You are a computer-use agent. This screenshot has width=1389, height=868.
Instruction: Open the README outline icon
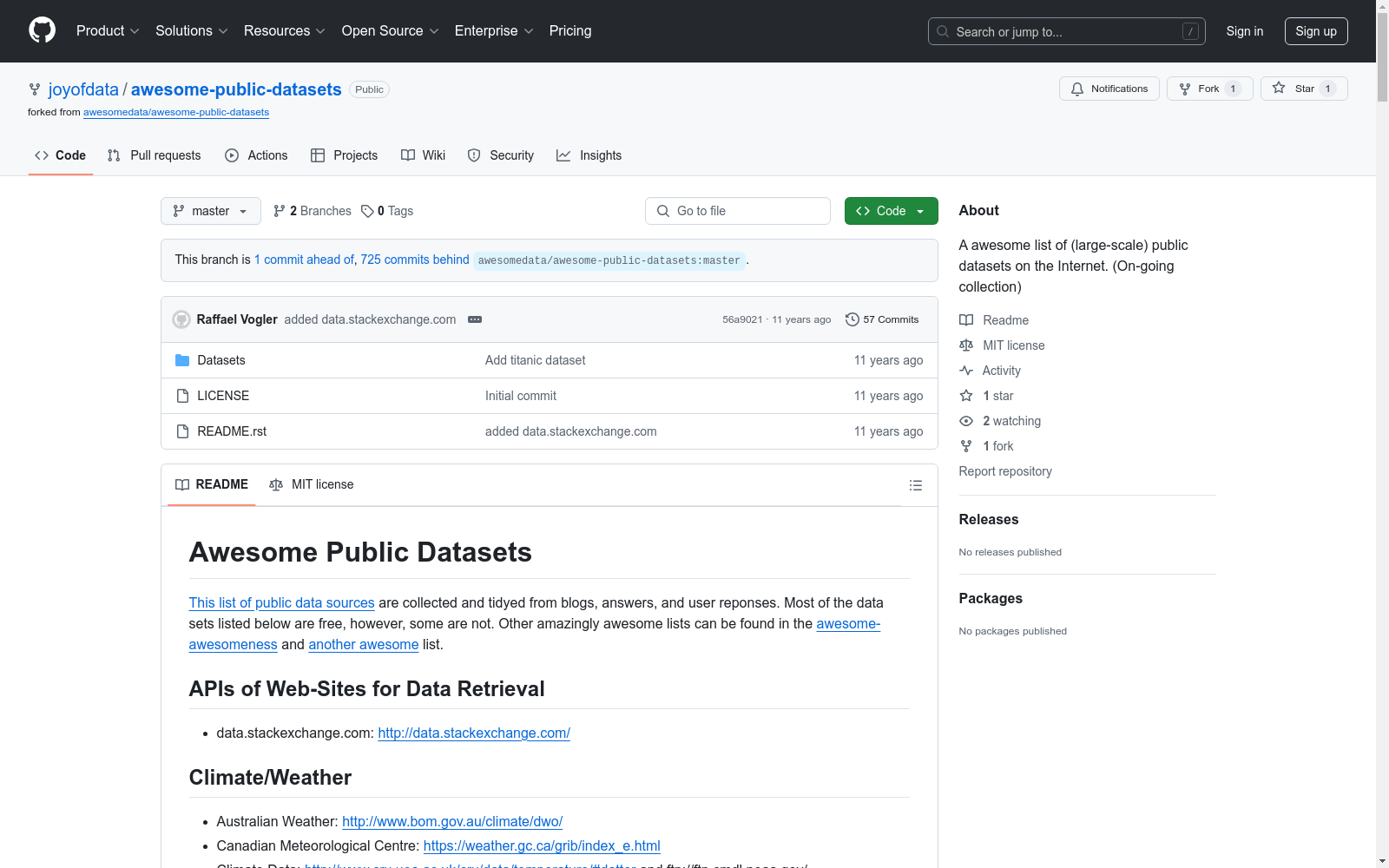tap(916, 485)
